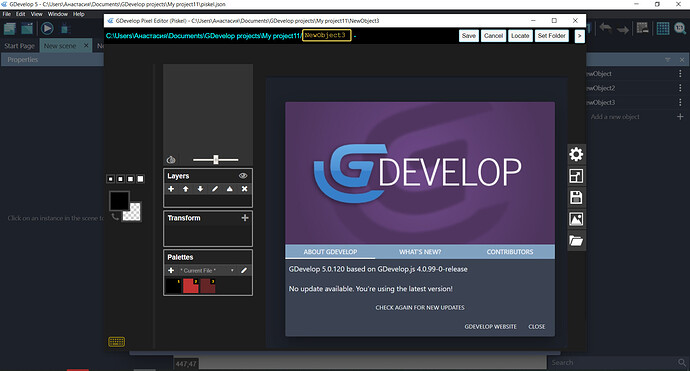Delete selected layer with X icon

pyautogui.click(x=244, y=189)
